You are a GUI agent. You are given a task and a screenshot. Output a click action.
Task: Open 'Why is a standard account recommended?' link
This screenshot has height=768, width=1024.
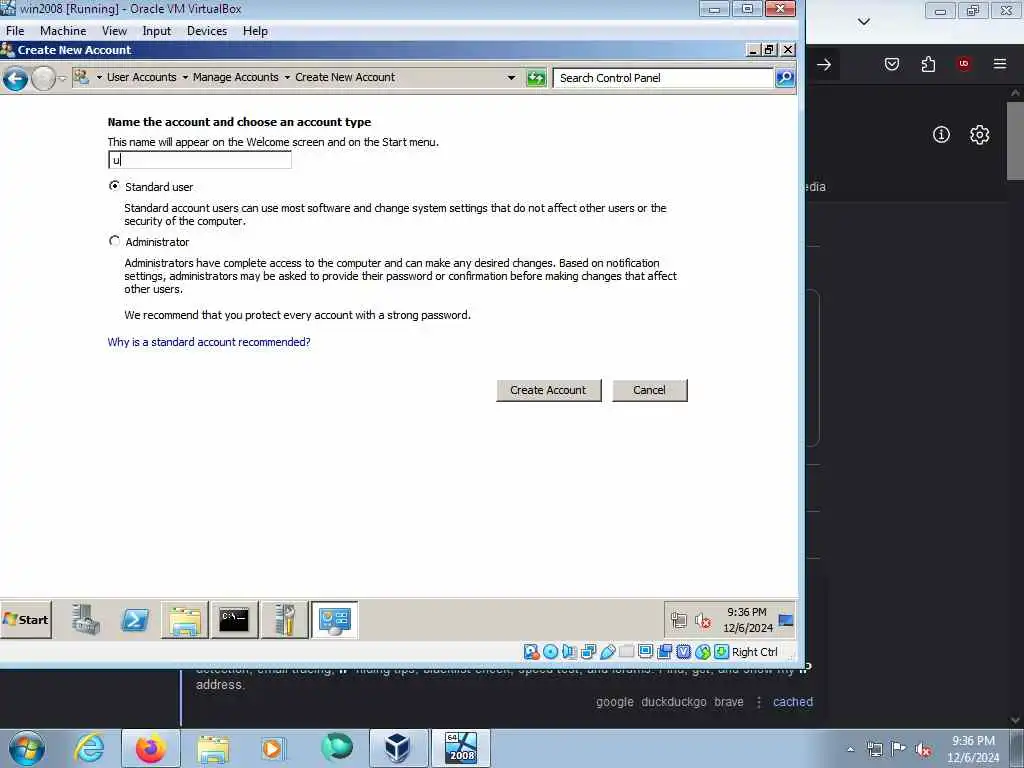(x=209, y=342)
